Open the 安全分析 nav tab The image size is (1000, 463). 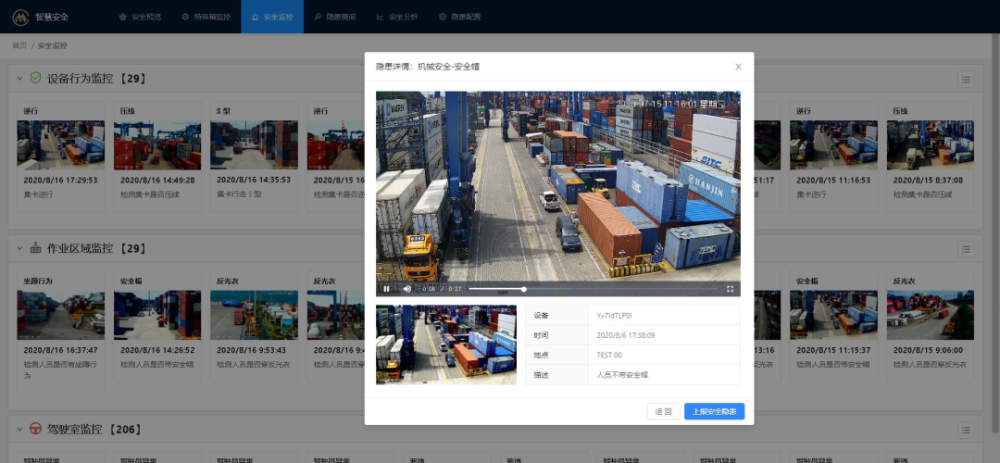[x=397, y=17]
